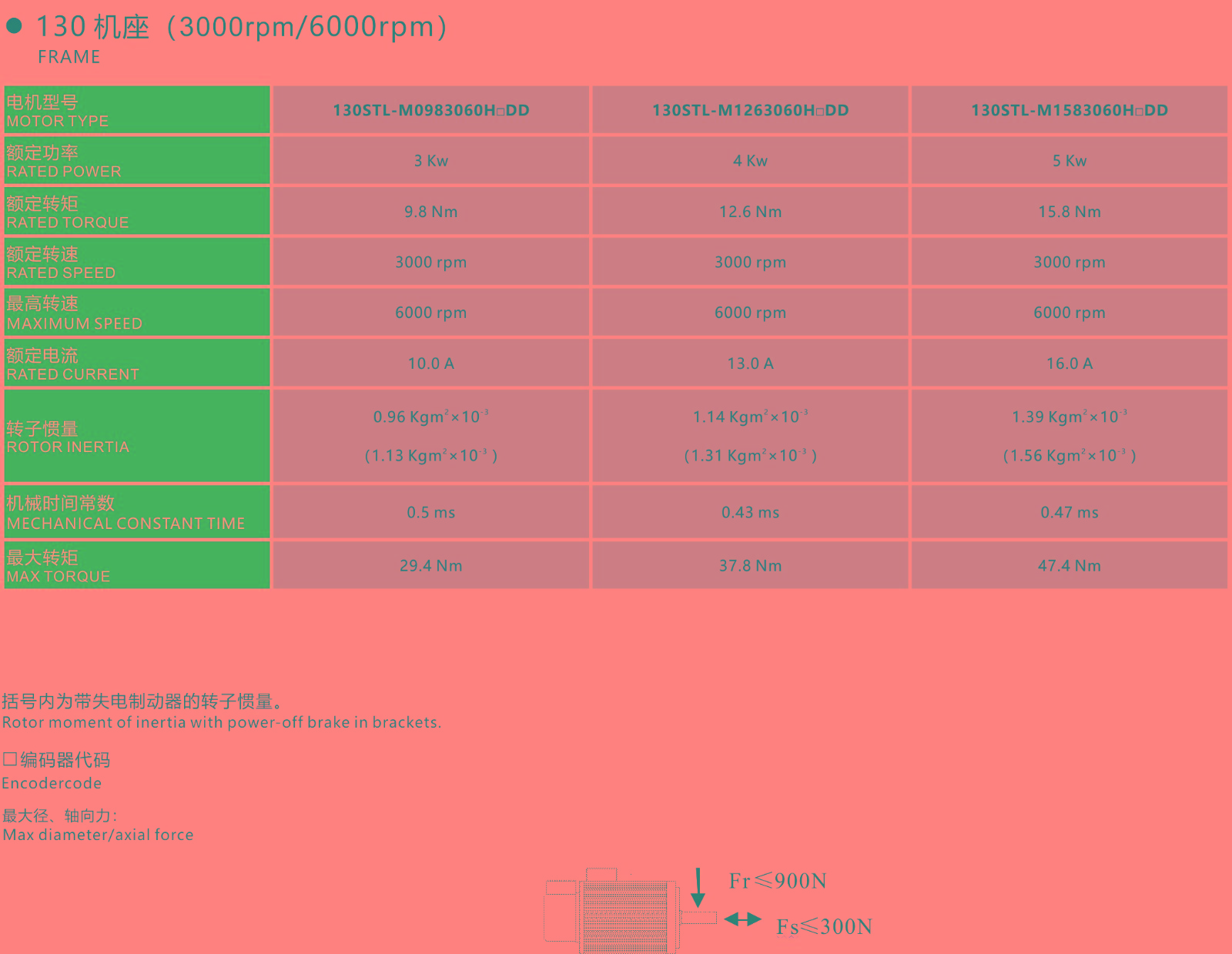Click the downward Fr radial force arrow

tap(698, 887)
